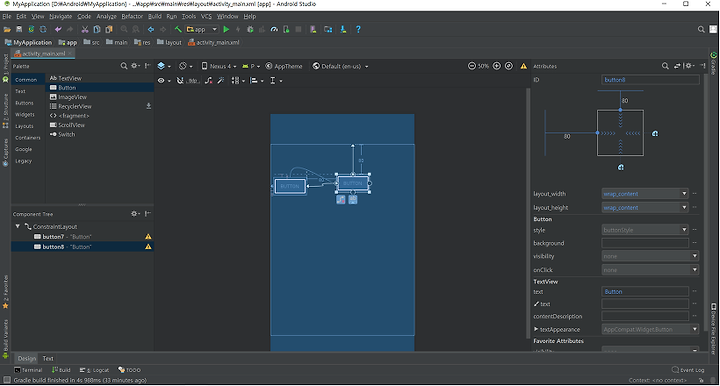The width and height of the screenshot is (720, 386).
Task: Click the Paste icon in toolbar
Action: [x=109, y=29]
